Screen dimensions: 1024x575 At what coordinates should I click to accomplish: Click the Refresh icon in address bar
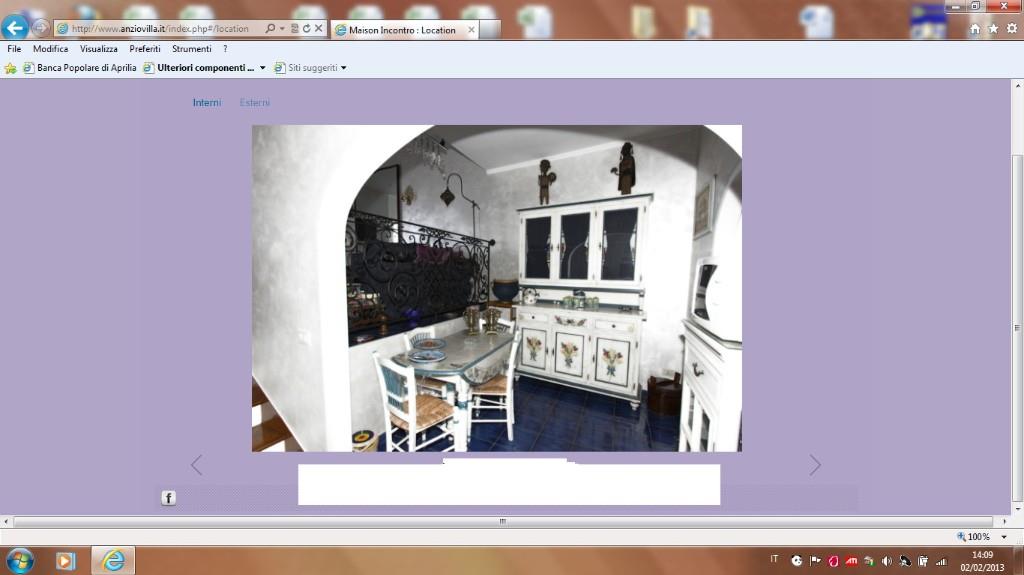pyautogui.click(x=306, y=29)
